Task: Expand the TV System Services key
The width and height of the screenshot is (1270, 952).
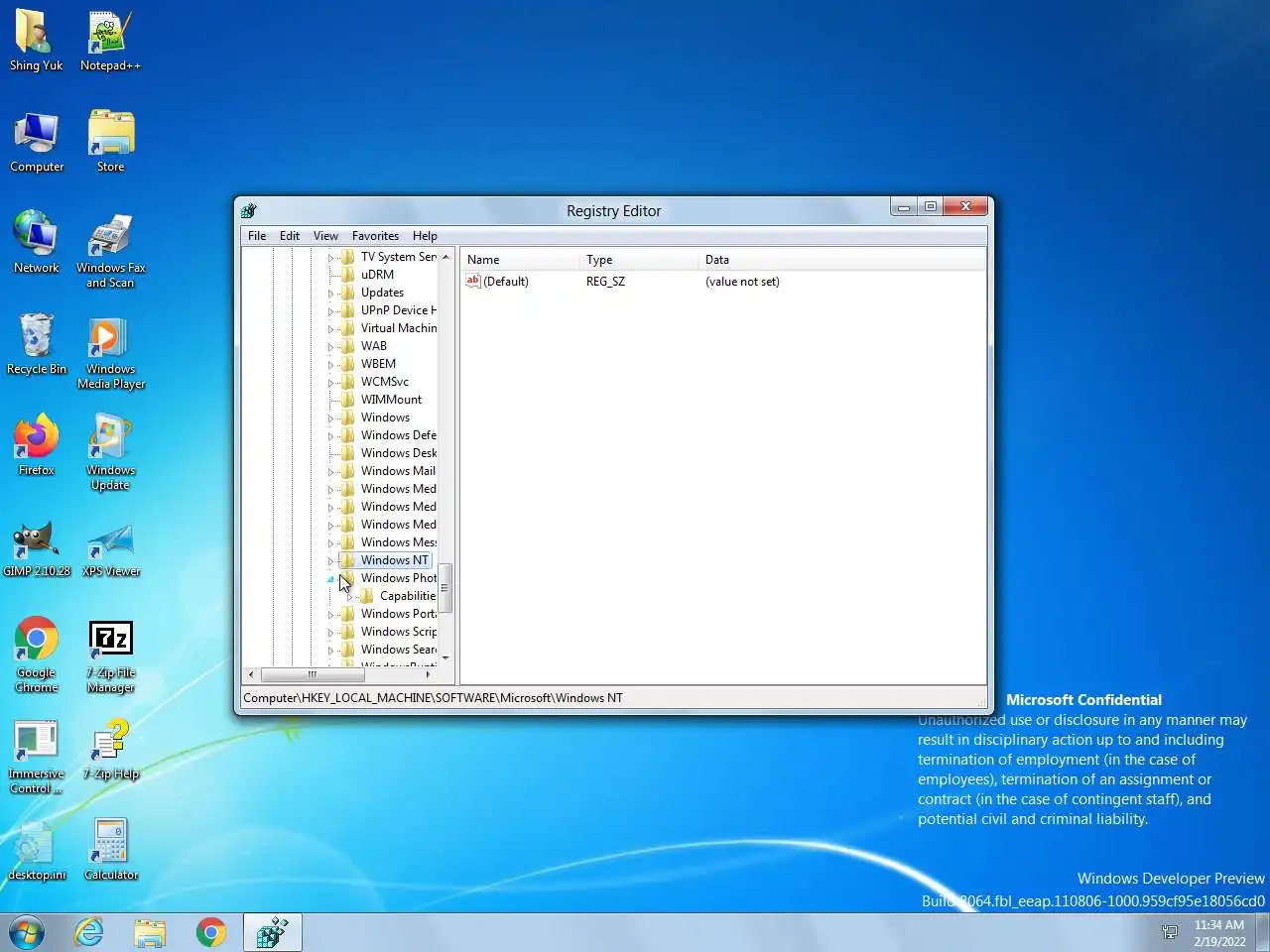Action: tap(330, 258)
